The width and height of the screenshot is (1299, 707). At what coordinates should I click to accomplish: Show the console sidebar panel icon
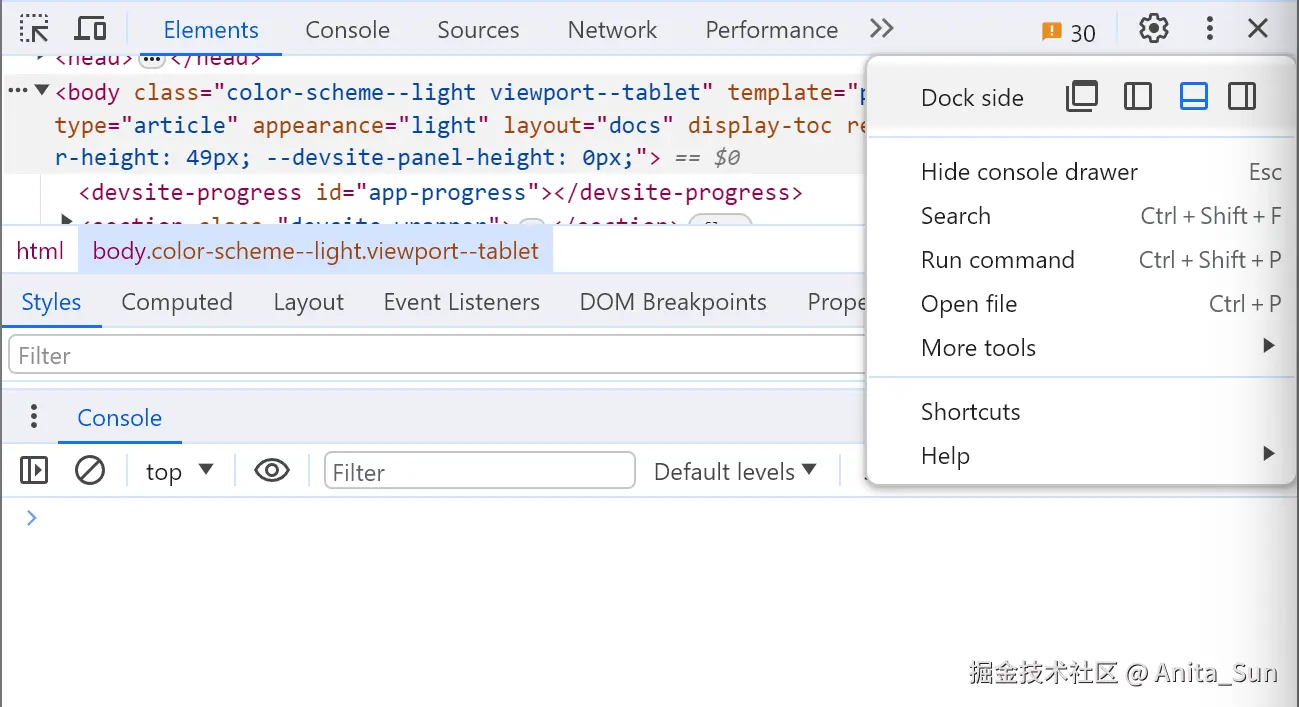(34, 470)
